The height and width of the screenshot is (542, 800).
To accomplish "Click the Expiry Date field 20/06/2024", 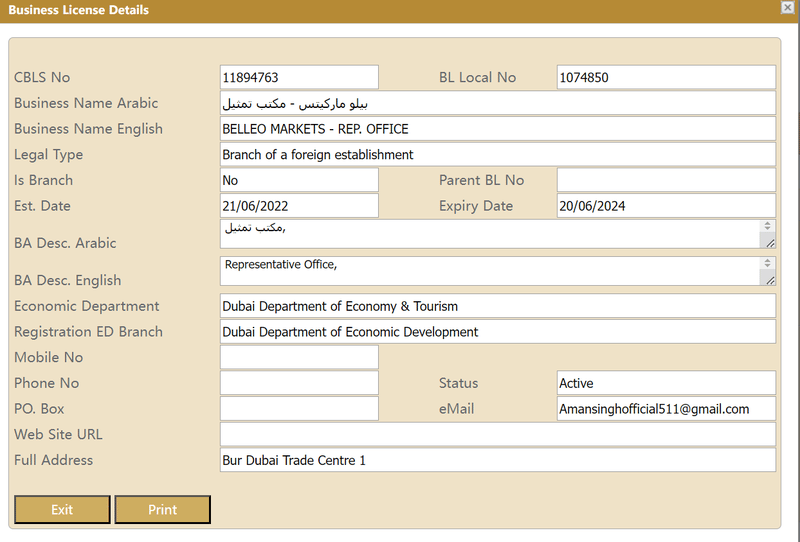I will [666, 206].
